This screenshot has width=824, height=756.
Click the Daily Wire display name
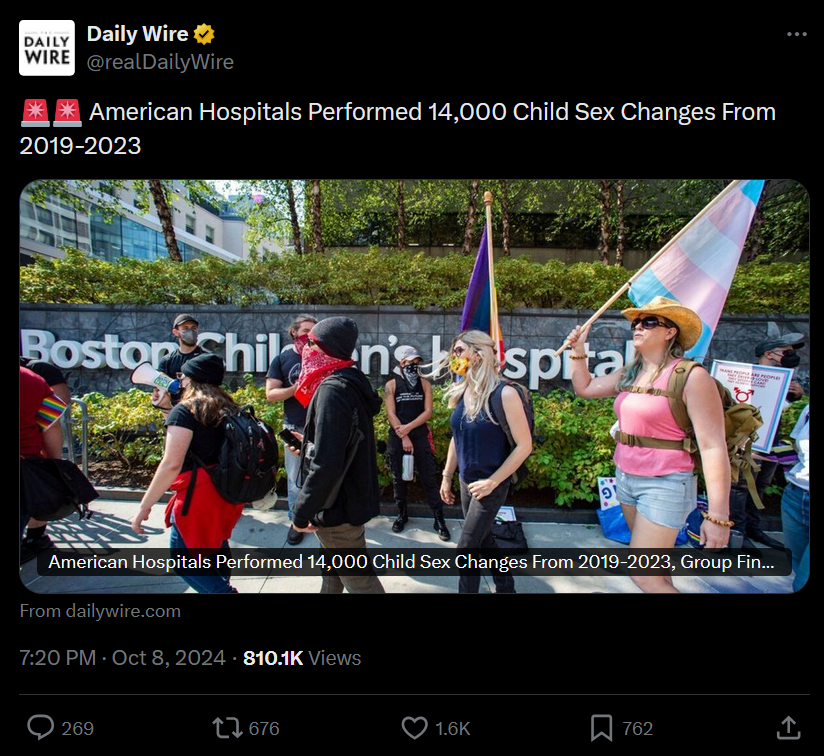tap(138, 34)
